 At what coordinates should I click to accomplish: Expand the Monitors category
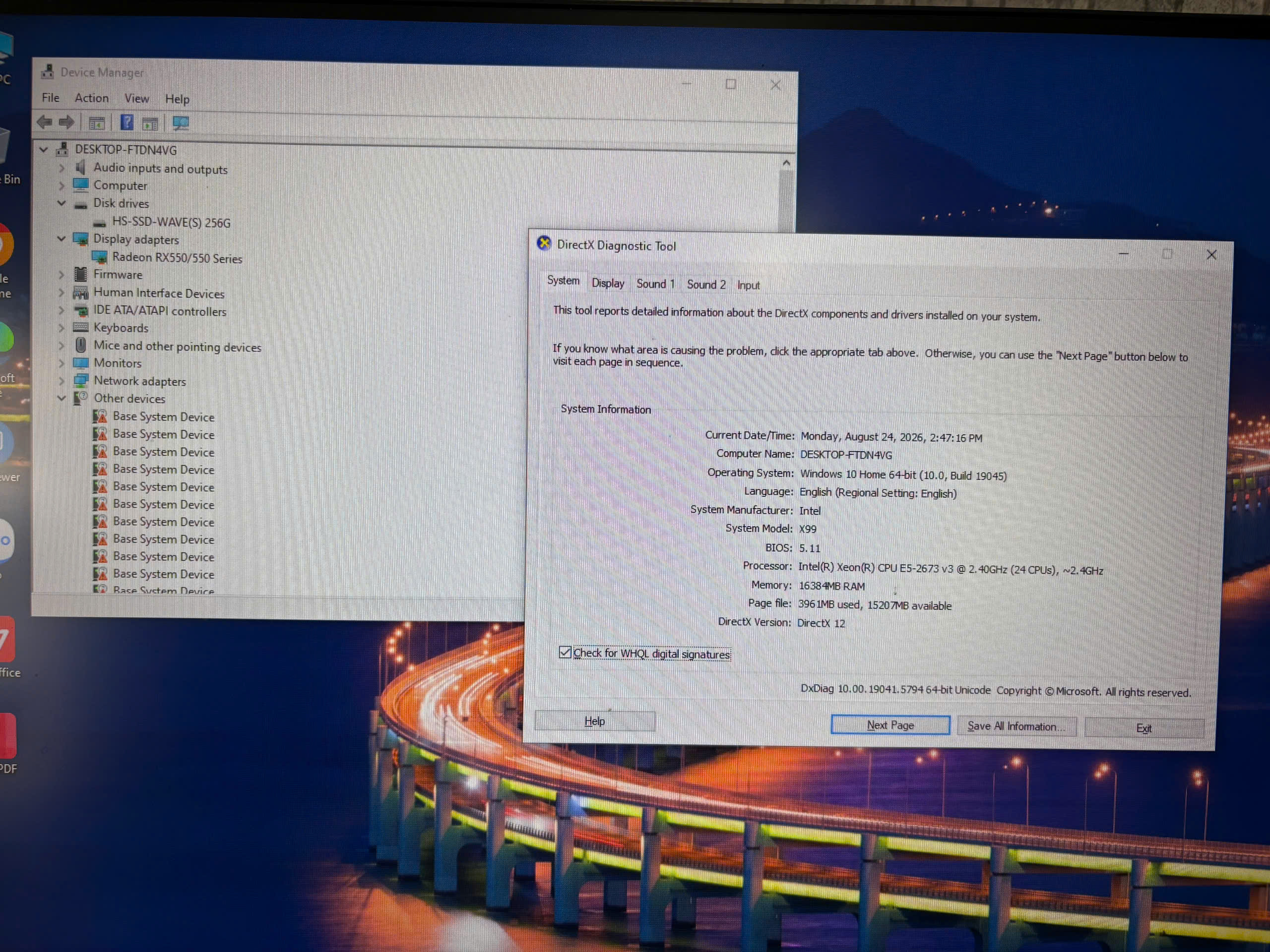[62, 362]
